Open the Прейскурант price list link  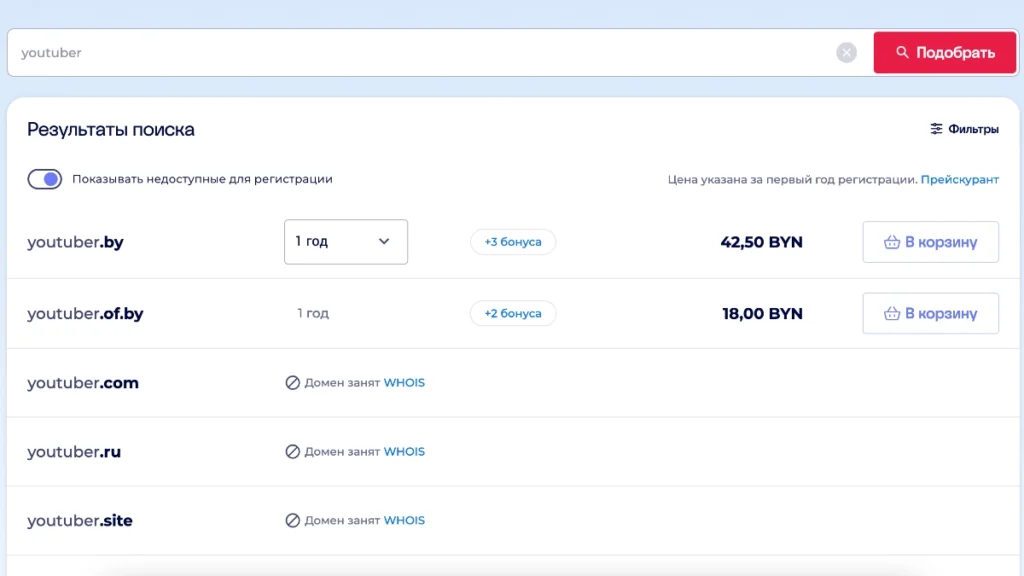coord(959,179)
